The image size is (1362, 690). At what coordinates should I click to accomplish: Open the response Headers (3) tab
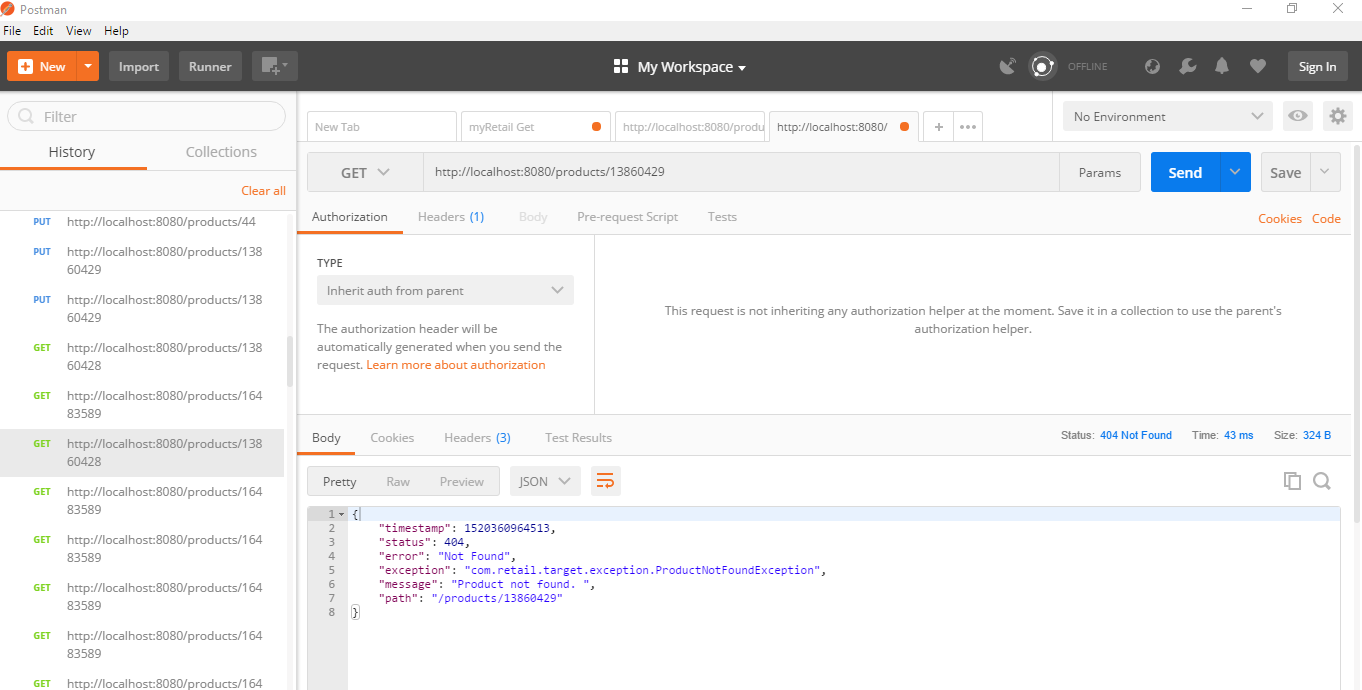click(477, 437)
